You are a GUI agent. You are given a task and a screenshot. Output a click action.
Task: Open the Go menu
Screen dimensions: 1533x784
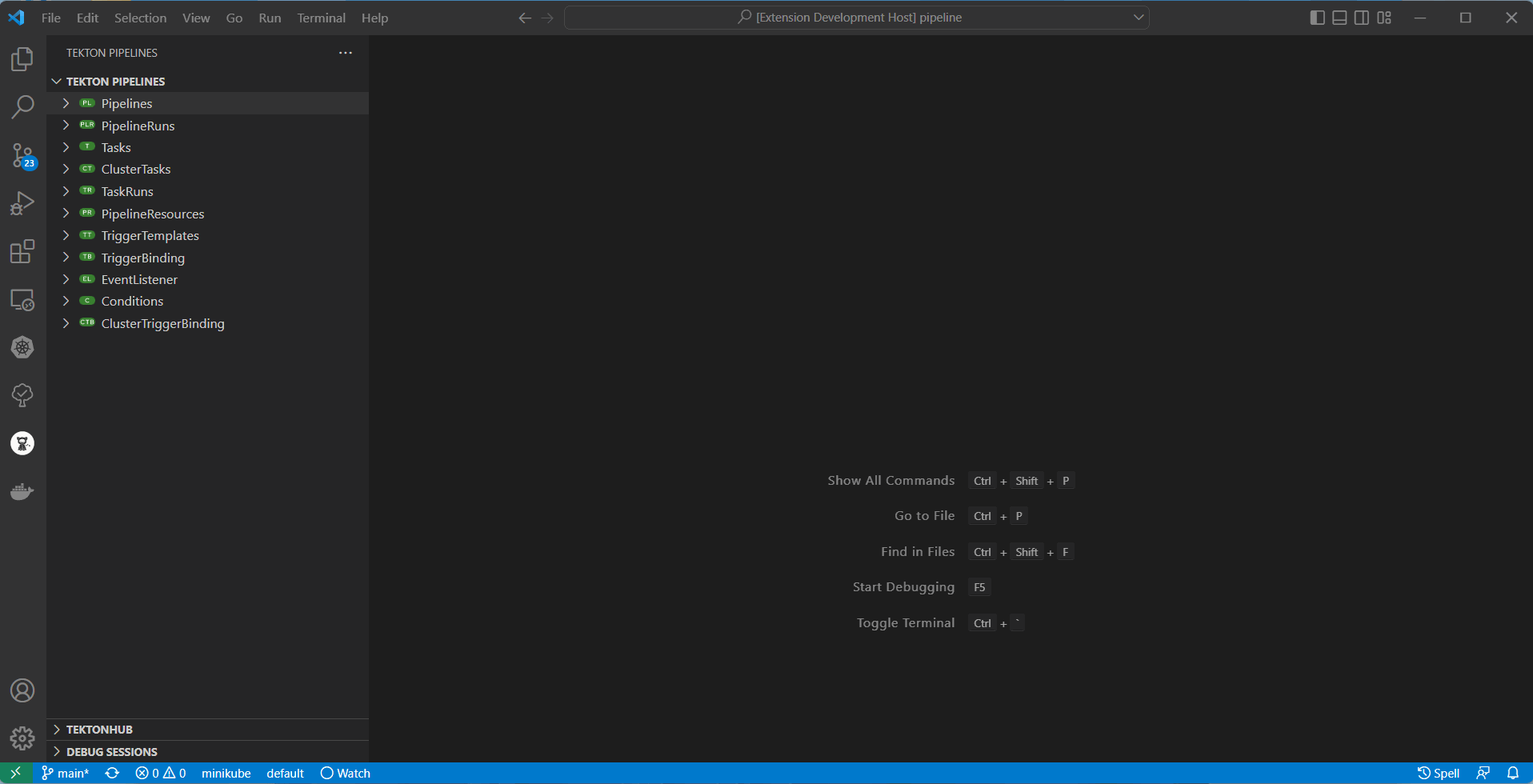pos(234,18)
